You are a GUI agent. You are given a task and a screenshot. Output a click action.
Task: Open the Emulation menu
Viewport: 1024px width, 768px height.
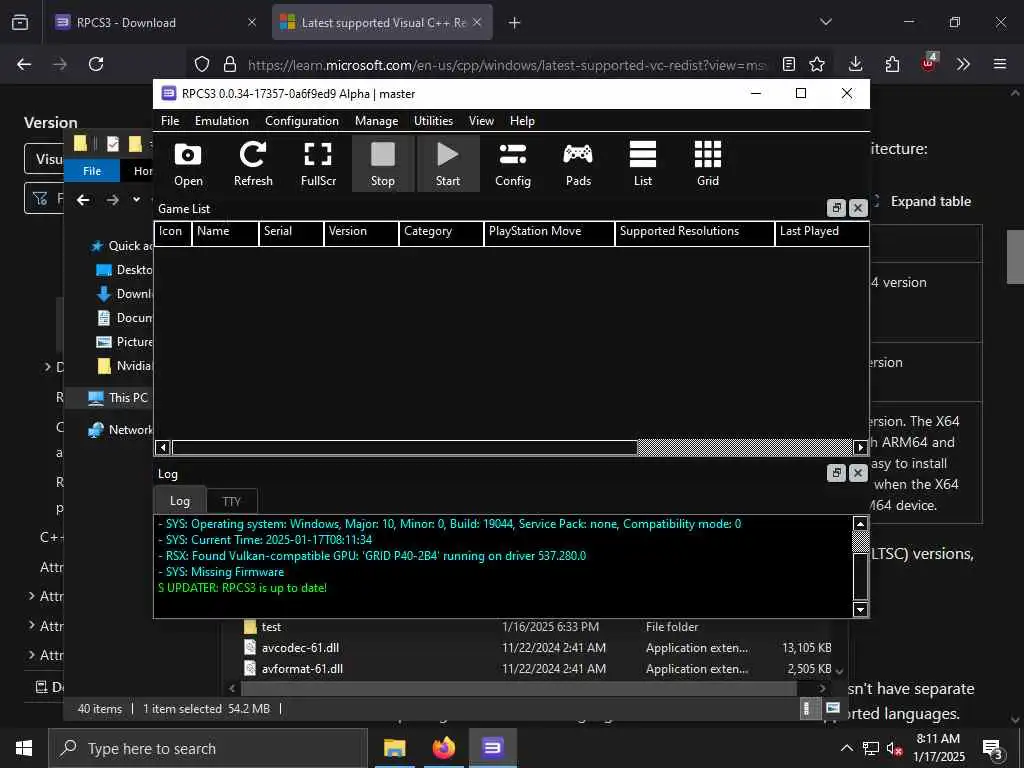point(221,121)
